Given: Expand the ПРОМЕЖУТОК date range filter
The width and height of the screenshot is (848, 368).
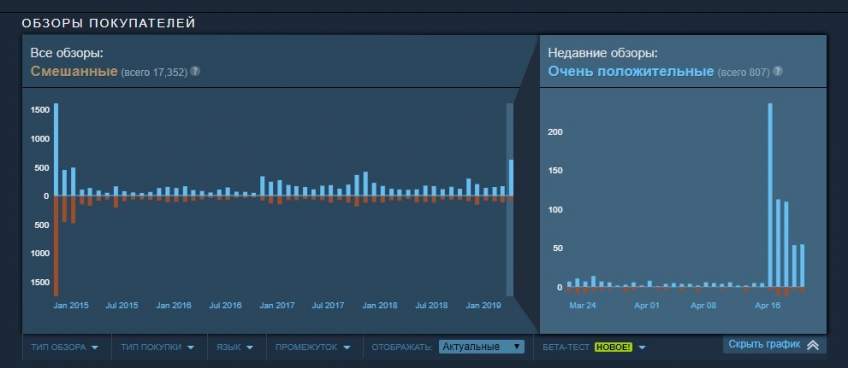Looking at the screenshot, I should click(313, 347).
